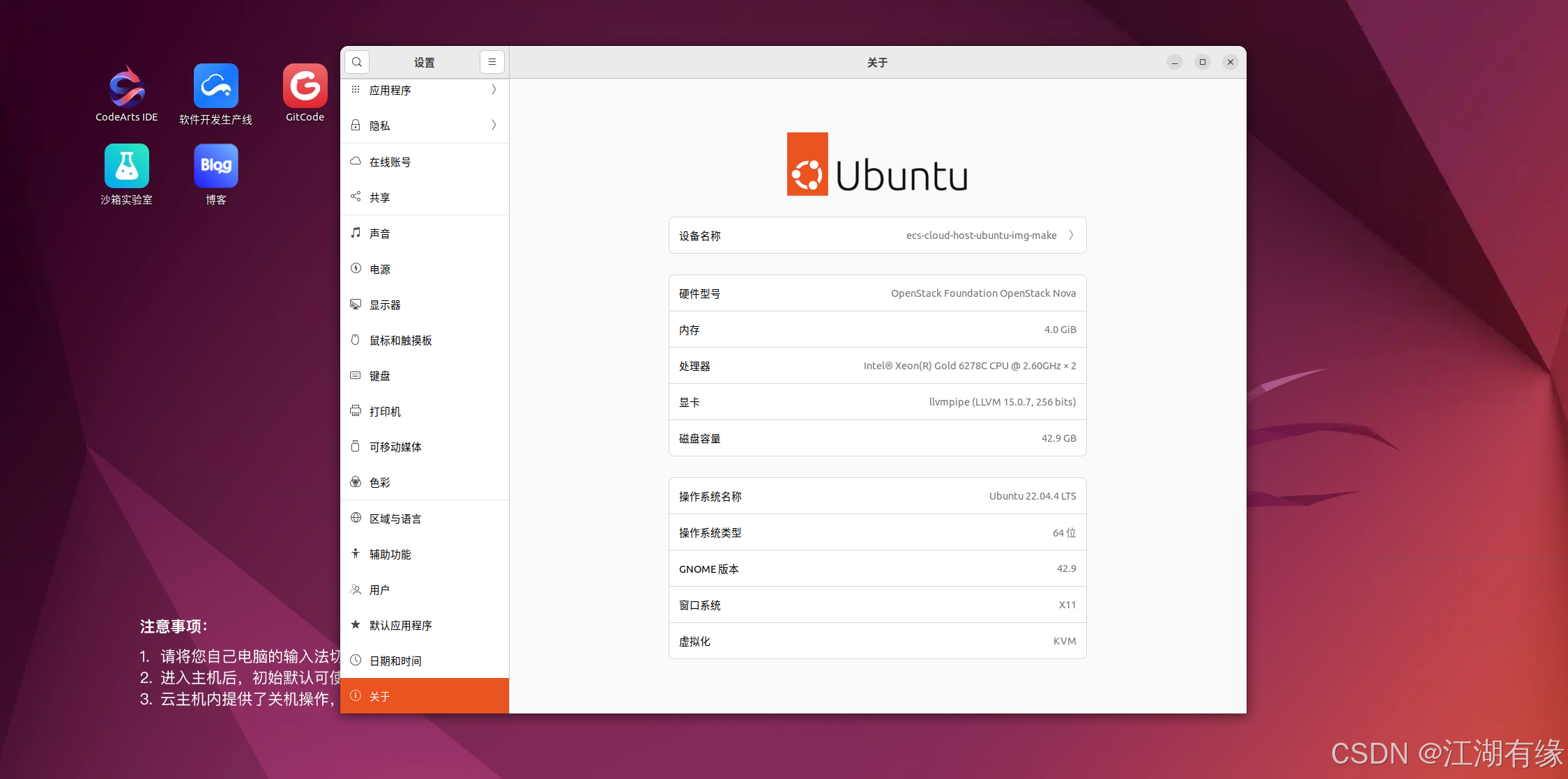Select 可移动媒体 in sidebar

425,447
